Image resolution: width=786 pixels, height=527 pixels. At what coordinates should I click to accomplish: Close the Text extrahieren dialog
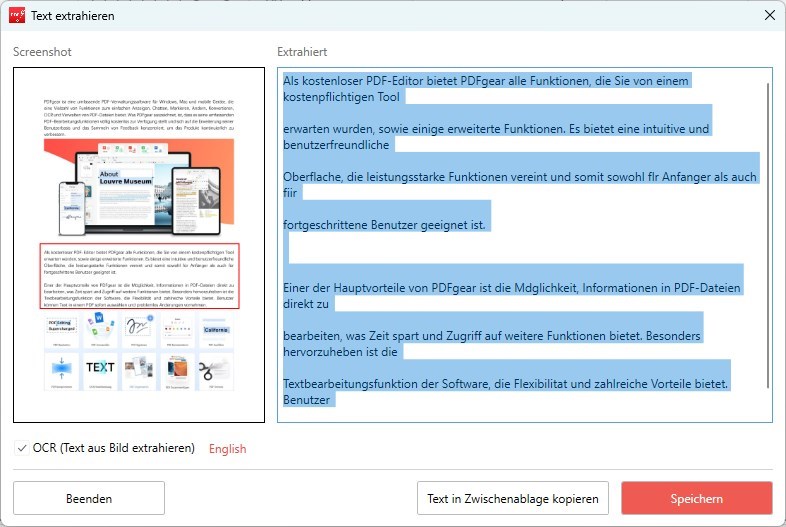pos(770,16)
